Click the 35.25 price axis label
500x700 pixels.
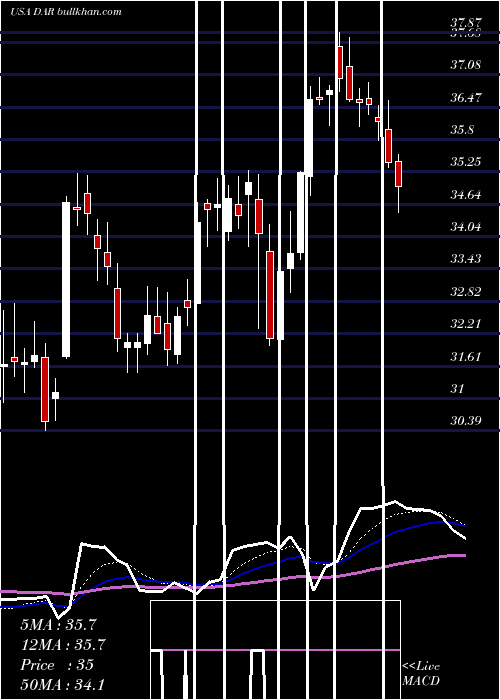click(x=466, y=162)
